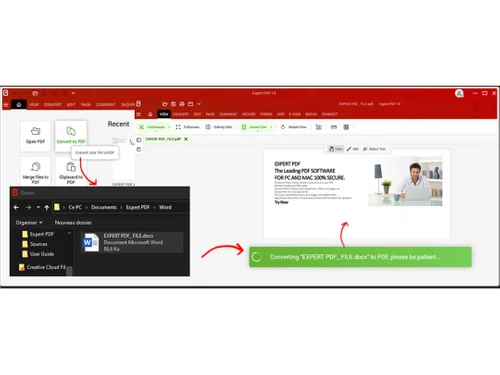The image size is (500, 375).
Task: Enable Side by Side view
Action: [219, 127]
